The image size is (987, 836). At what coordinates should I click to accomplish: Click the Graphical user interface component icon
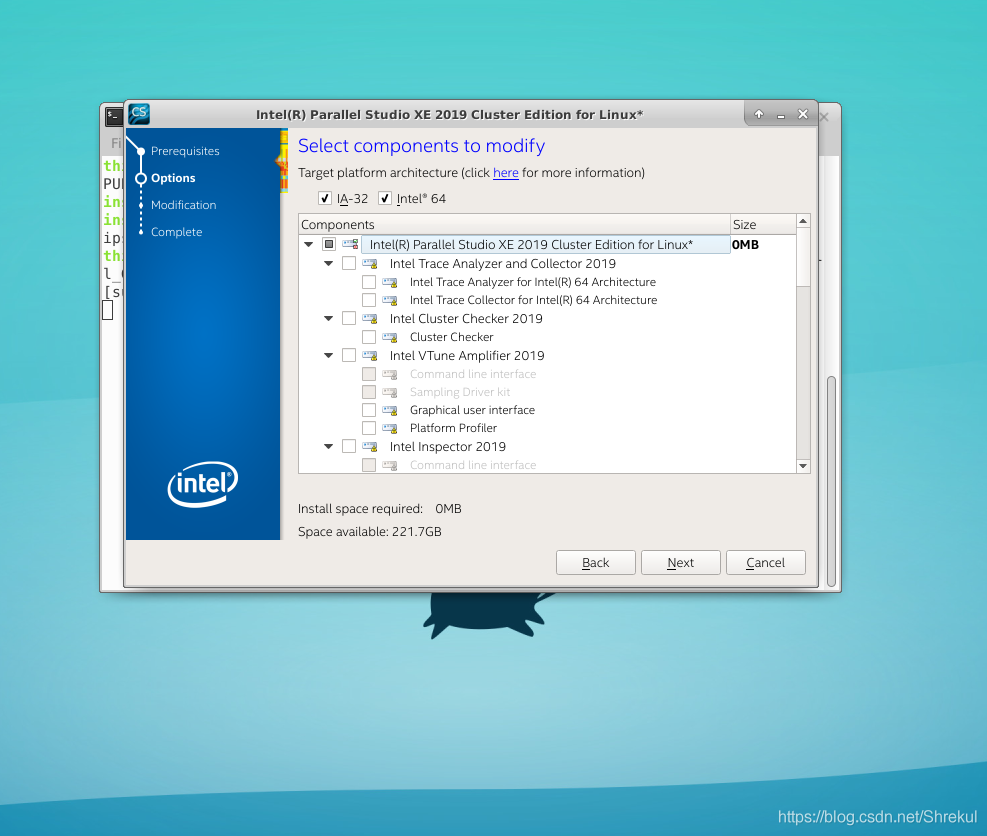(390, 410)
